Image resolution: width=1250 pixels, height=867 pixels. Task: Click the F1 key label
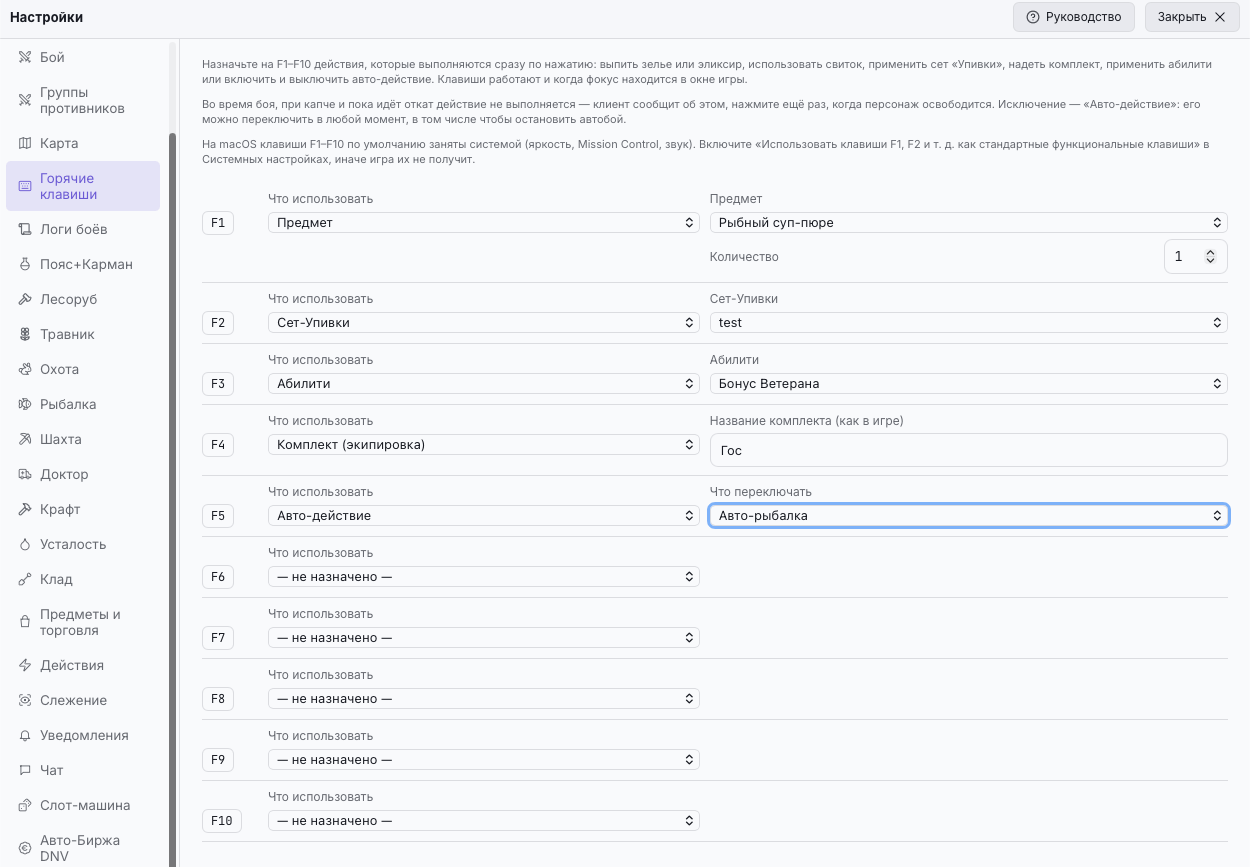pos(218,223)
